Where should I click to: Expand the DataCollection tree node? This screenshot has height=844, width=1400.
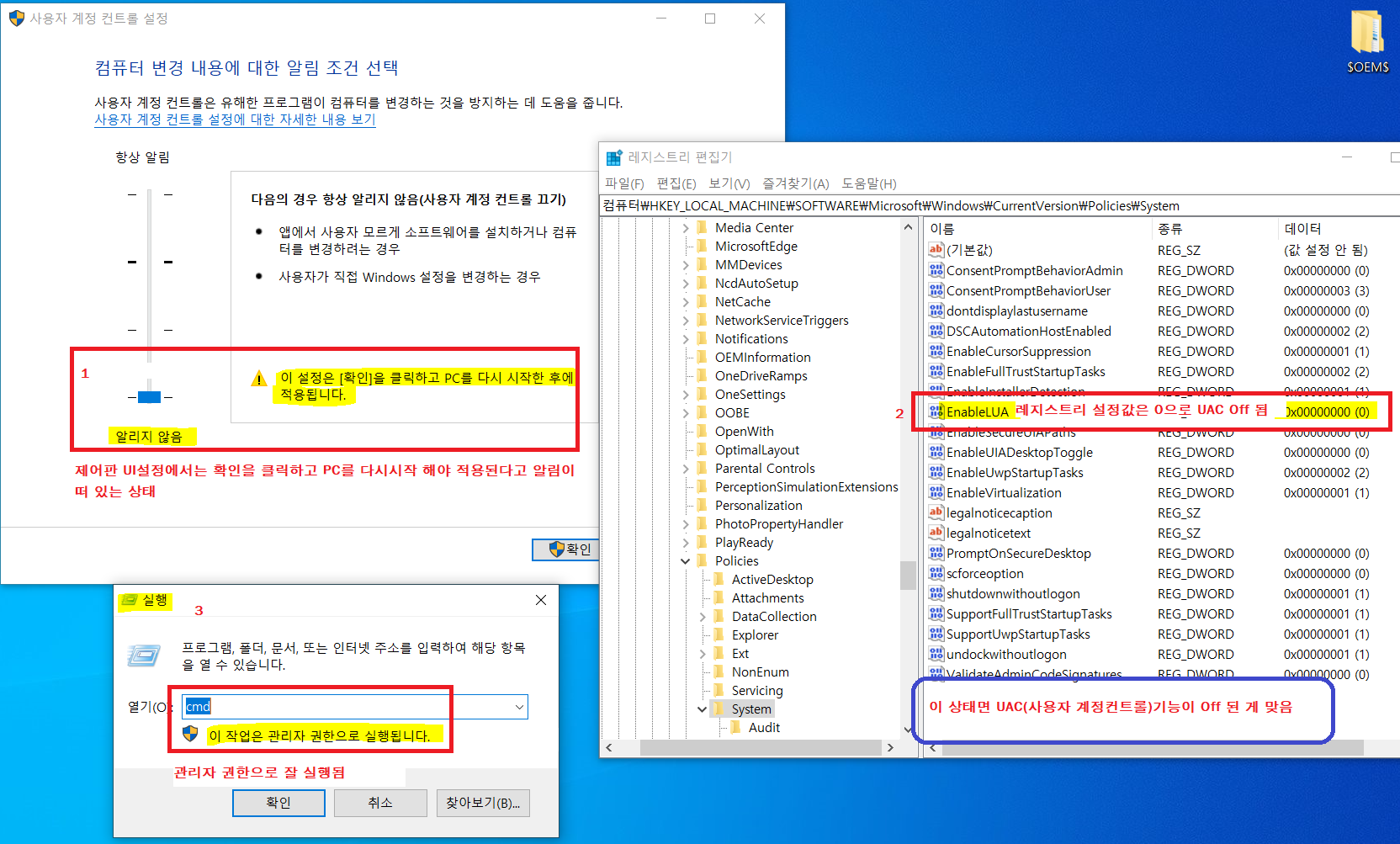pyautogui.click(x=702, y=616)
